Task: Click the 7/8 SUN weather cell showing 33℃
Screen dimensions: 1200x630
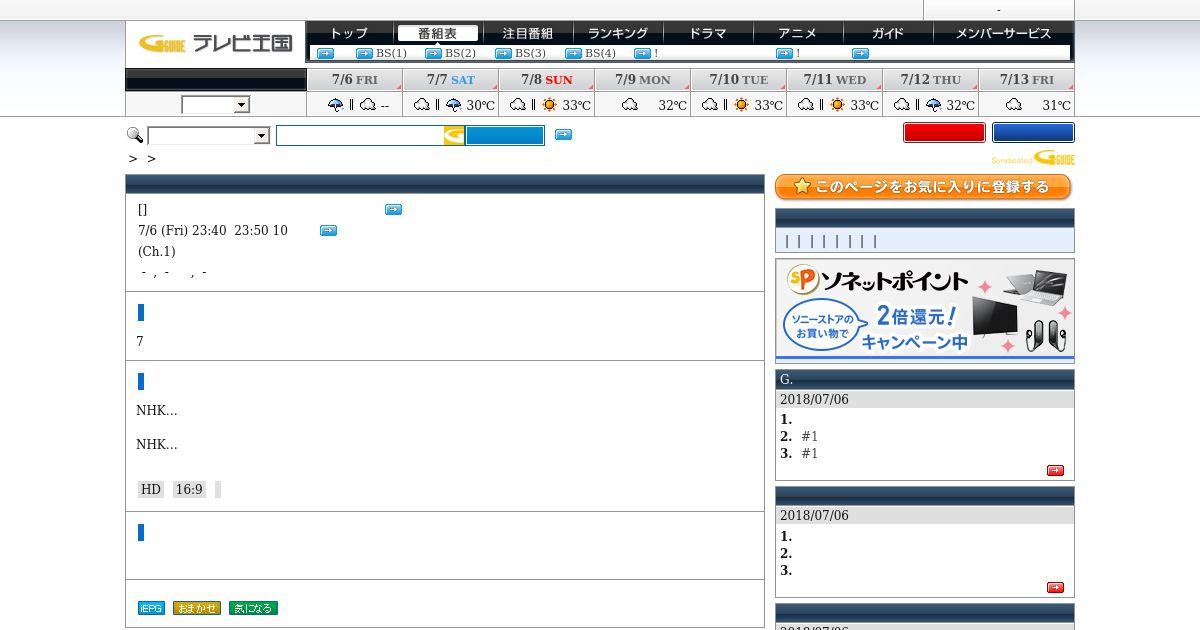Action: pyautogui.click(x=546, y=104)
